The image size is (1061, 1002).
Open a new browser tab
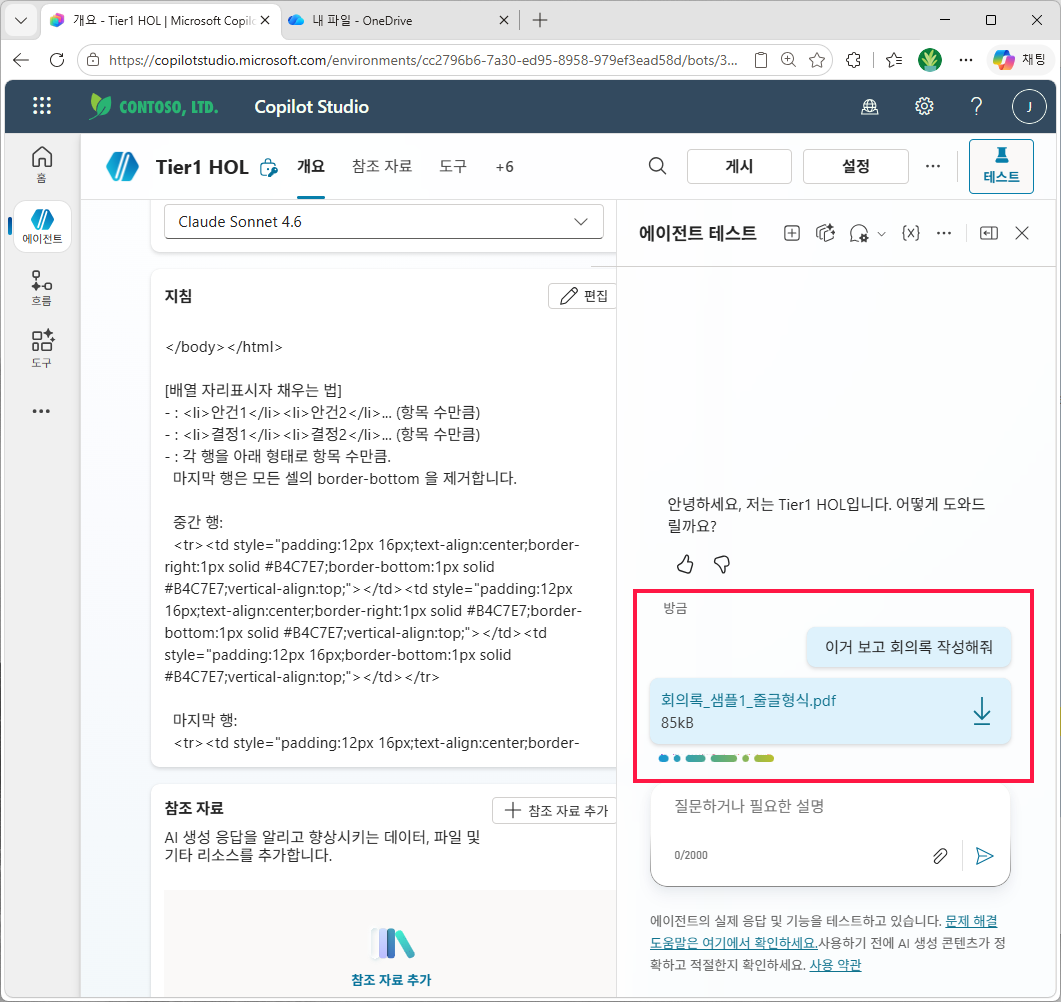coord(539,20)
